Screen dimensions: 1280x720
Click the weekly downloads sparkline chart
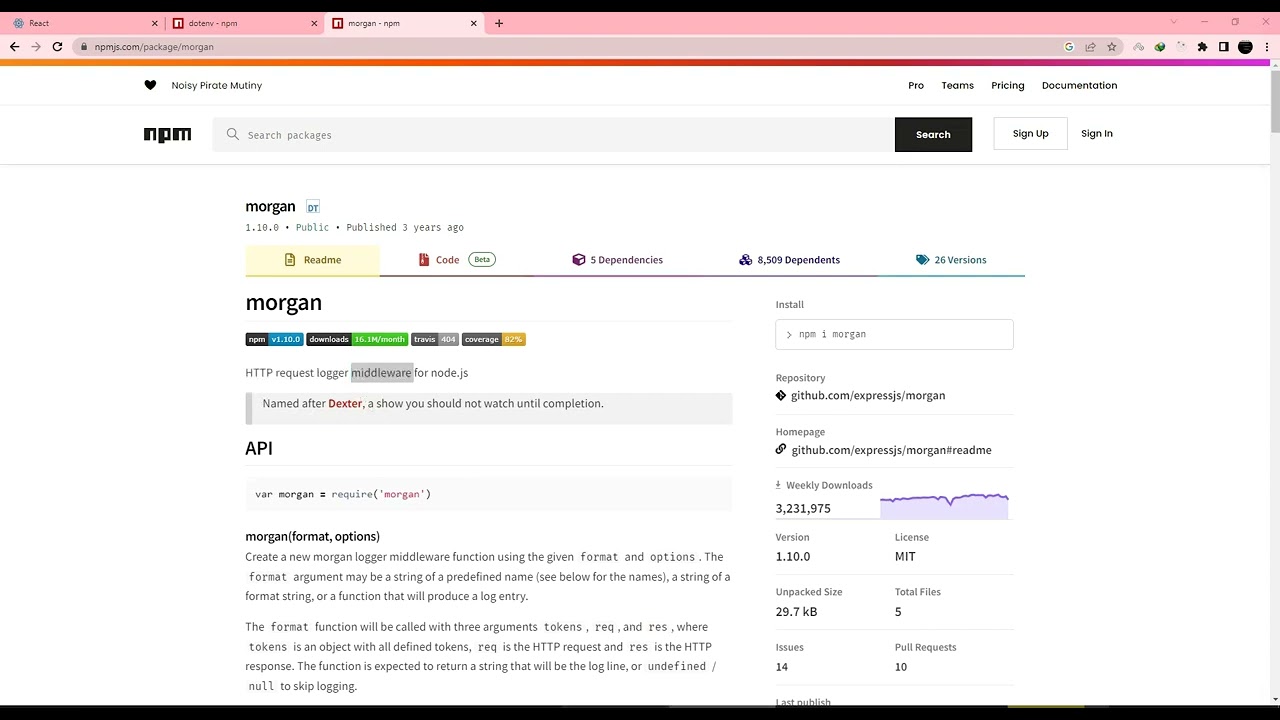944,505
